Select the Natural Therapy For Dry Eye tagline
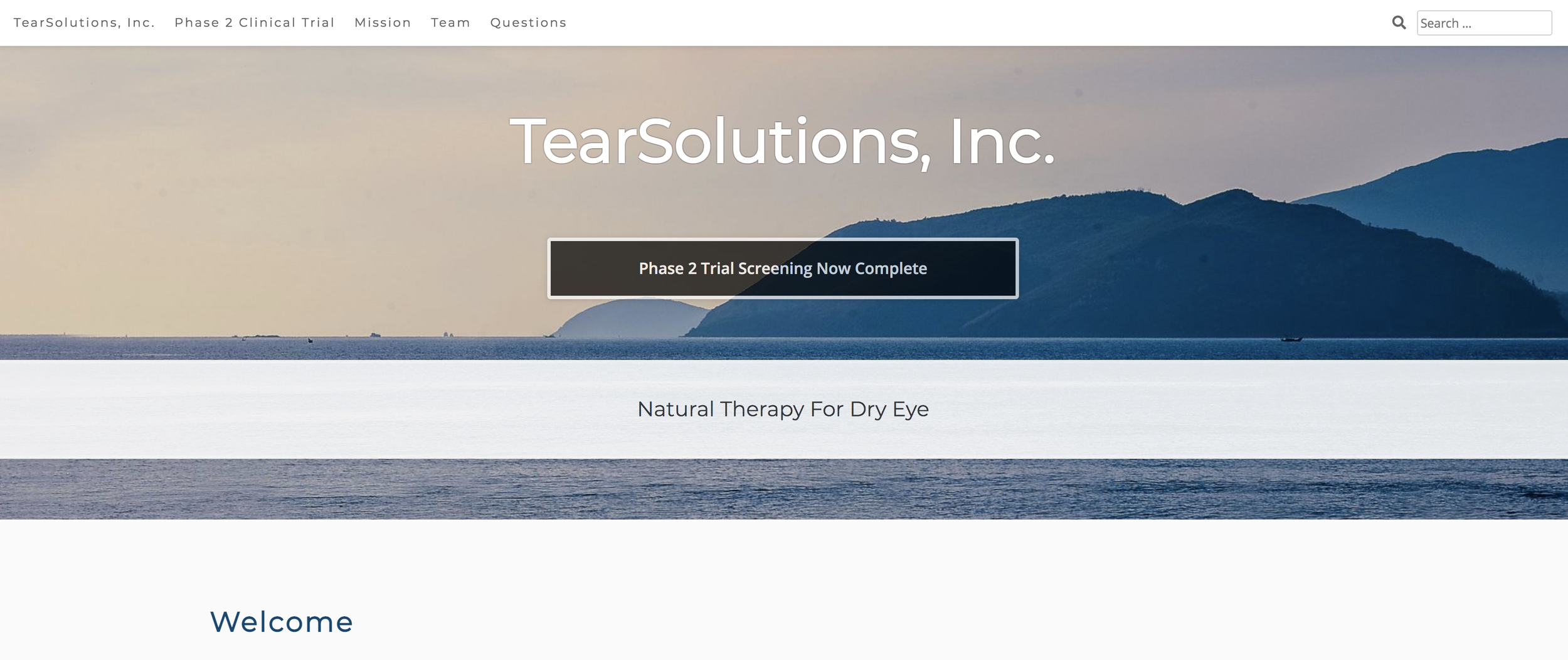 pos(783,409)
